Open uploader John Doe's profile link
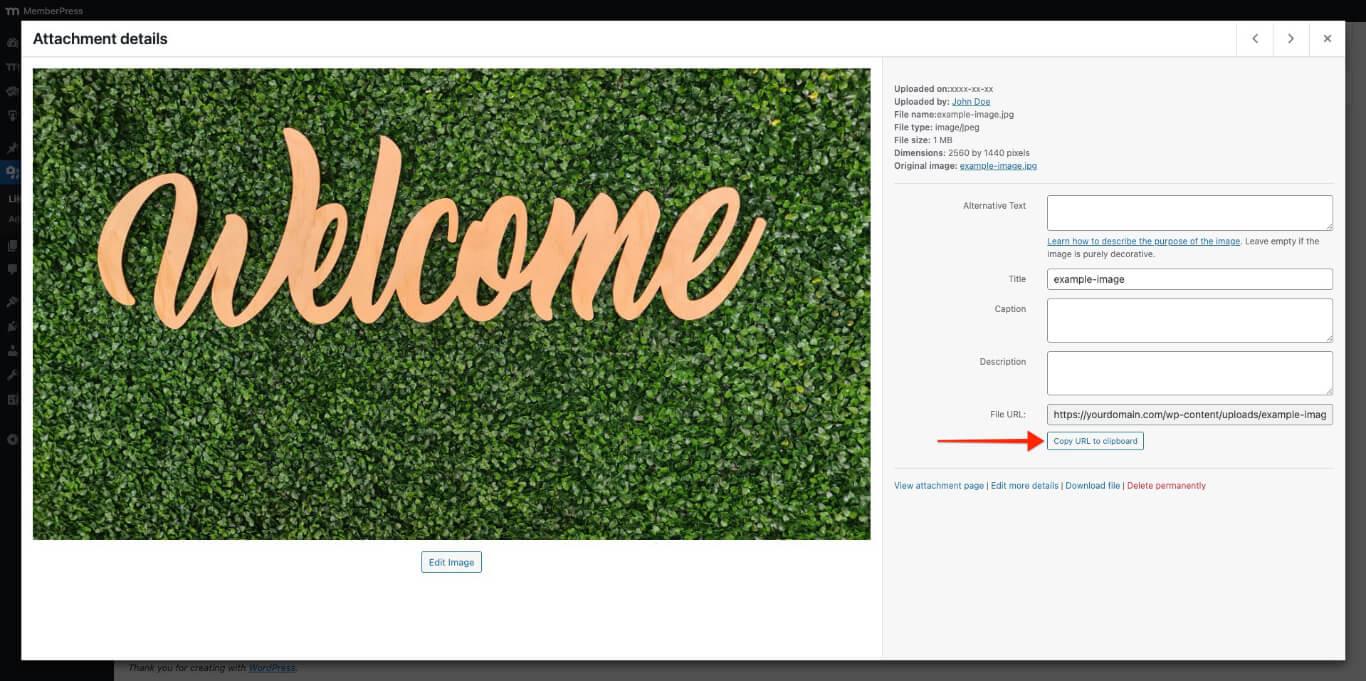The height and width of the screenshot is (681, 1366). (970, 101)
